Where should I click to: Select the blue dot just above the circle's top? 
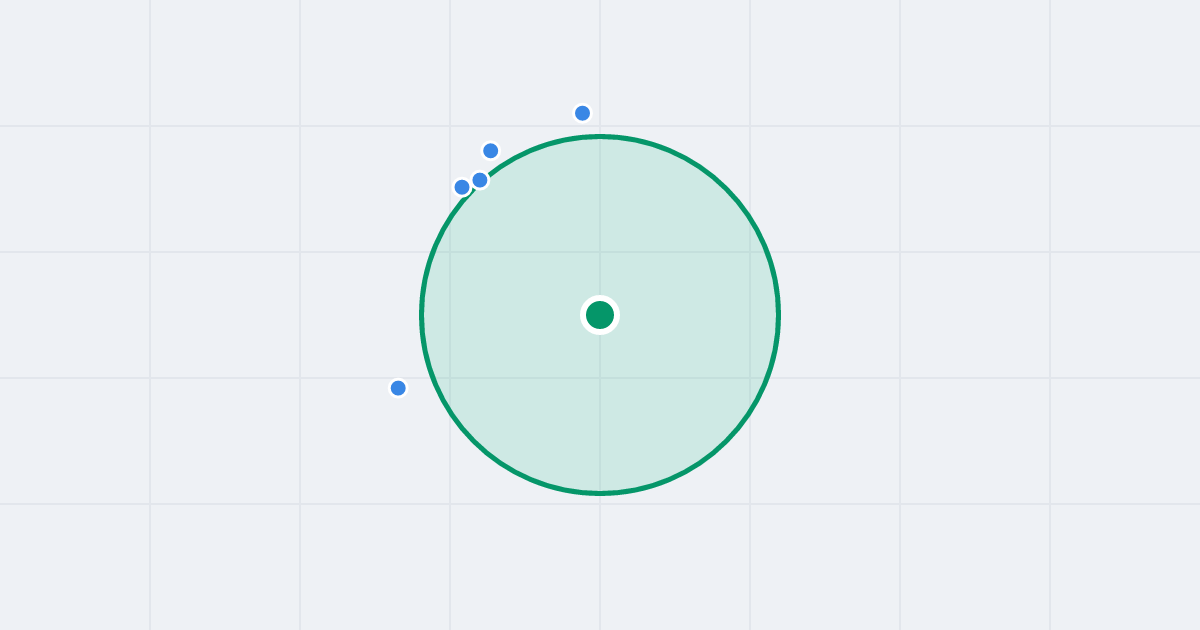coord(583,113)
